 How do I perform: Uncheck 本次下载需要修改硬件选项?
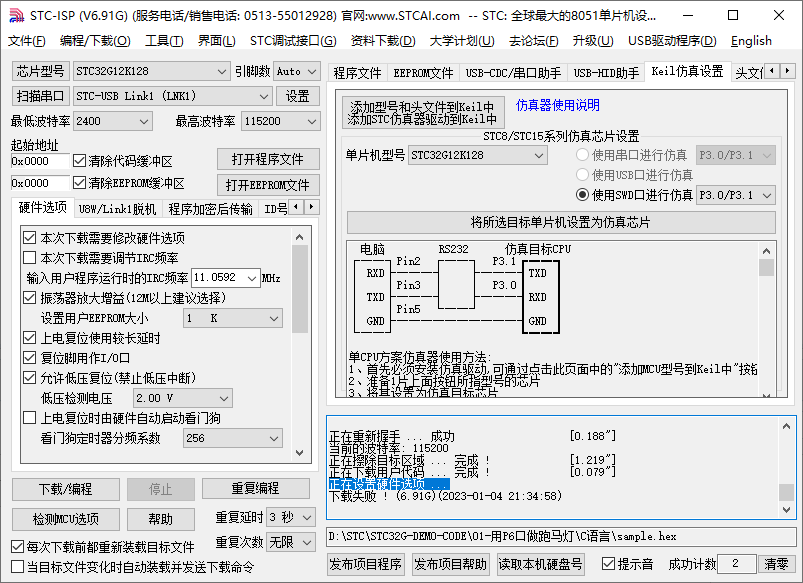[30, 238]
